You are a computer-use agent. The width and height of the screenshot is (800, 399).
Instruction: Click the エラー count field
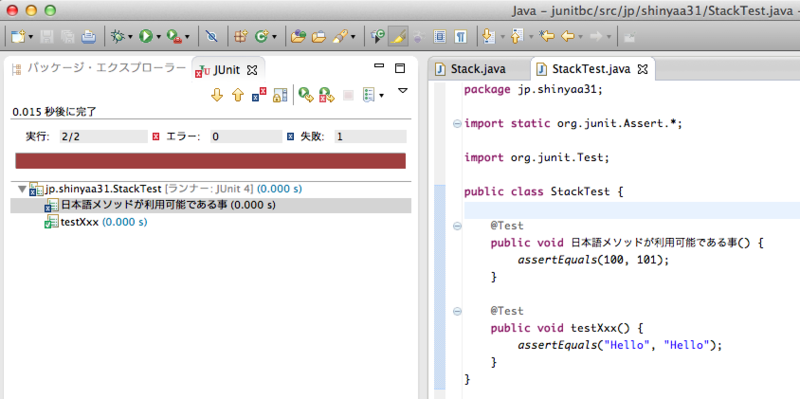(x=246, y=137)
